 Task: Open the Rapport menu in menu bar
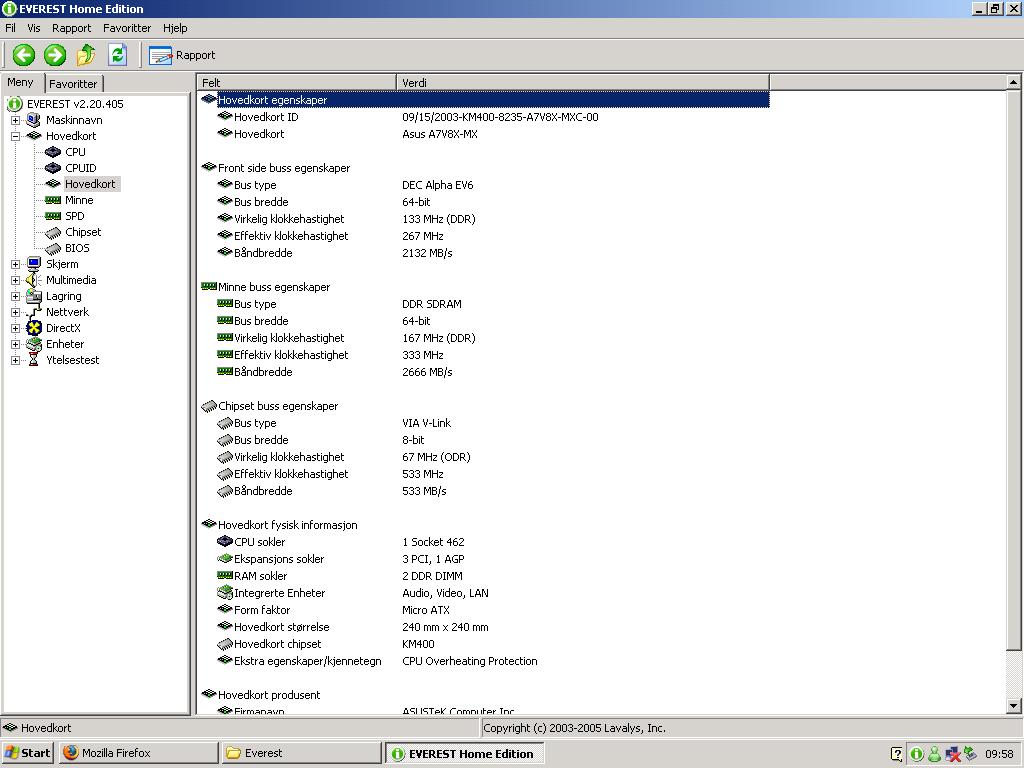click(x=71, y=28)
